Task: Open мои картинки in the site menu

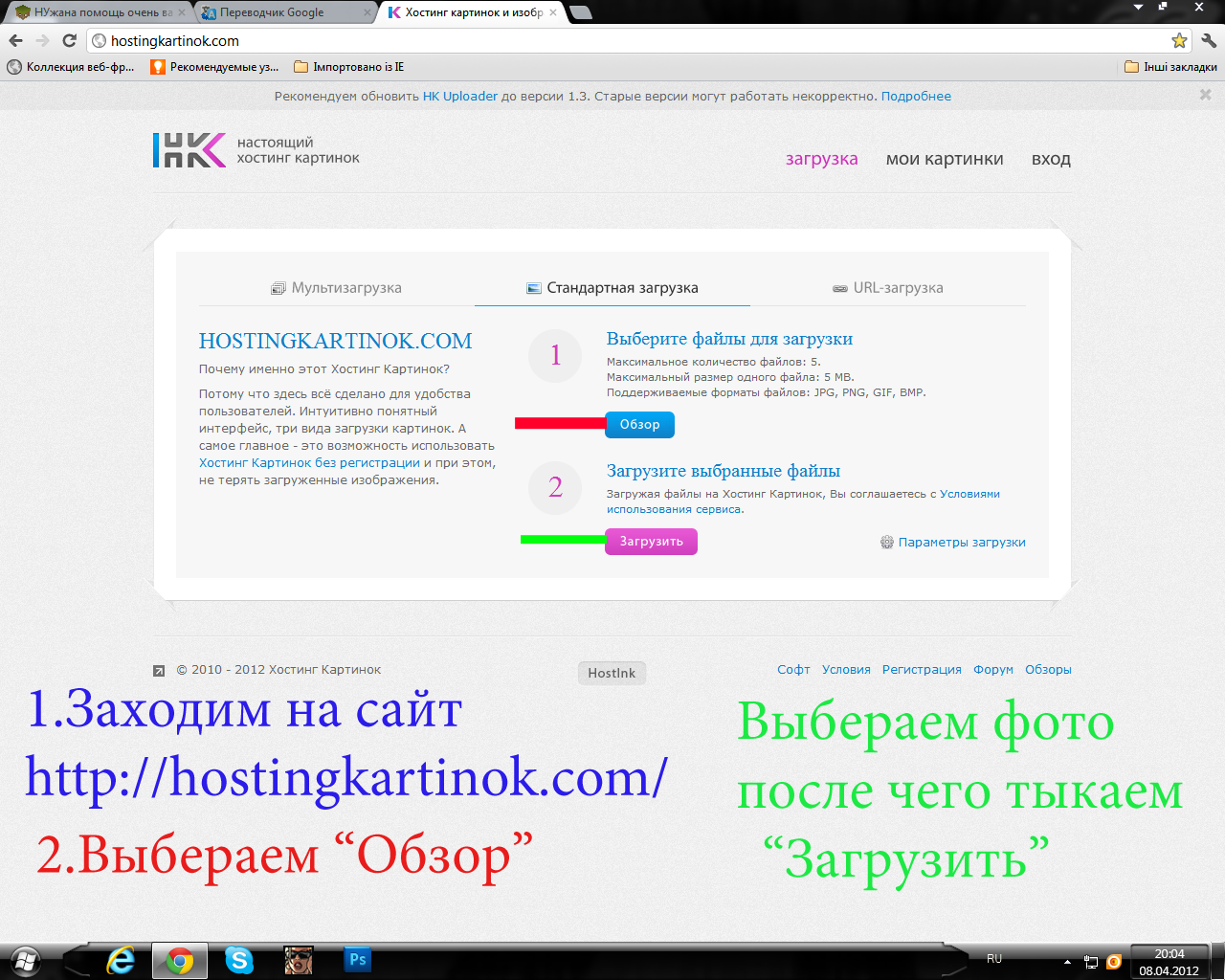Action: pyautogui.click(x=945, y=159)
